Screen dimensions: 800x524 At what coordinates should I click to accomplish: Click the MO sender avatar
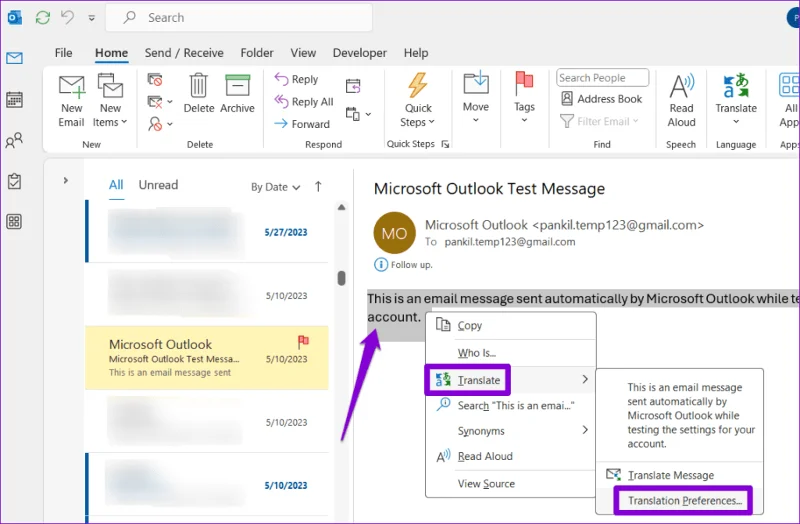(394, 233)
